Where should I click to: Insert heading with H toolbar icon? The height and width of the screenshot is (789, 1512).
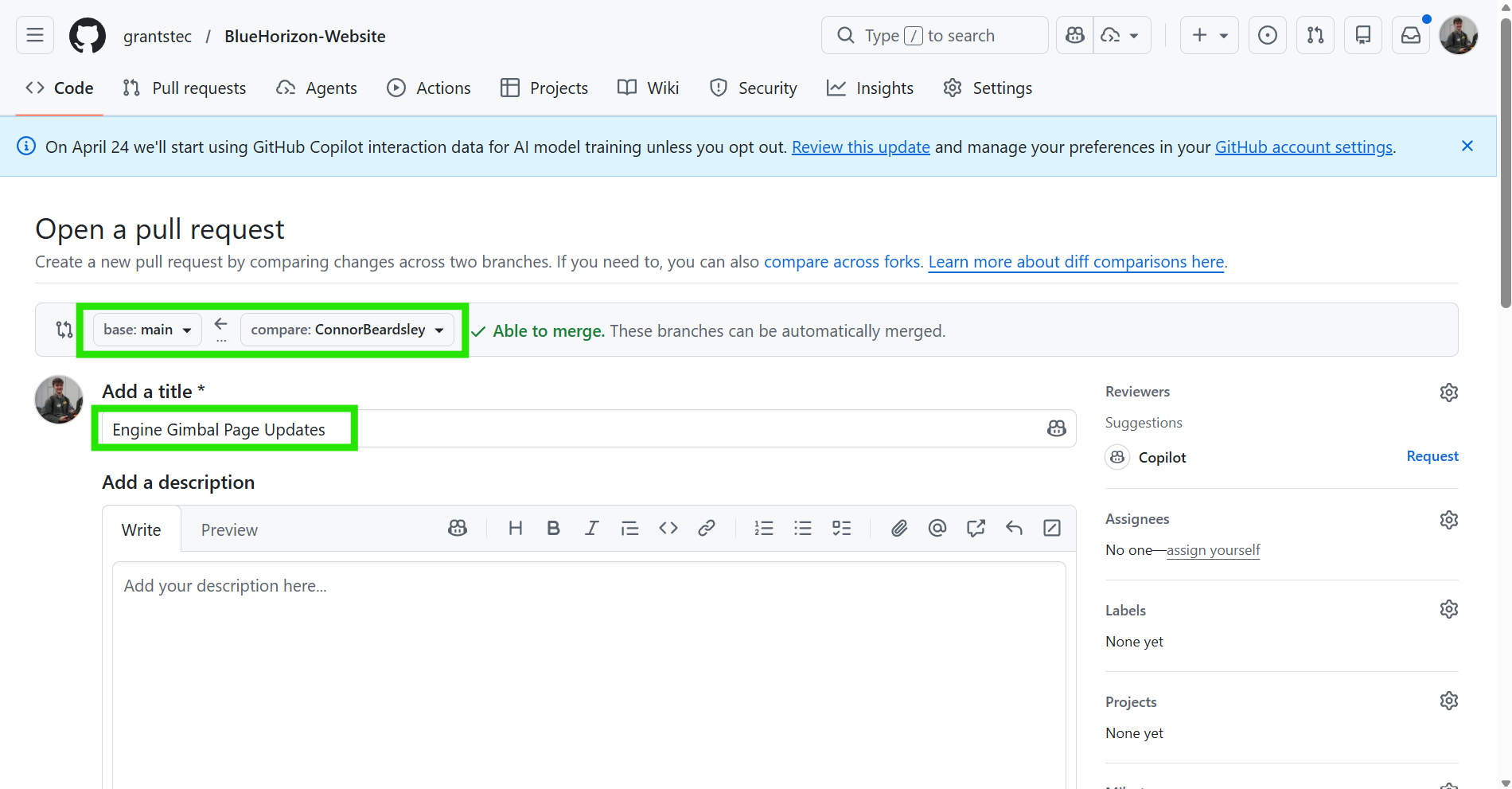[516, 528]
